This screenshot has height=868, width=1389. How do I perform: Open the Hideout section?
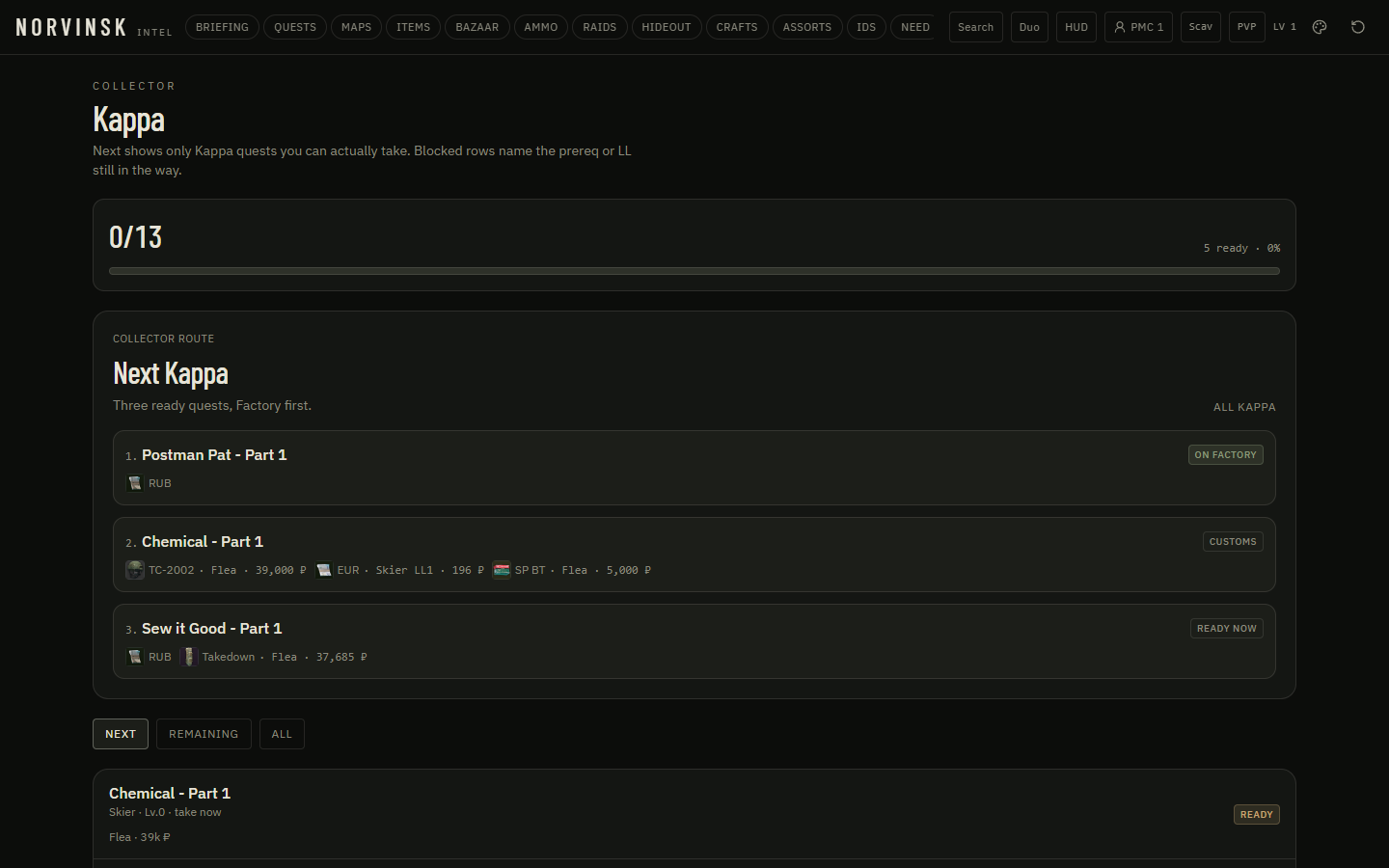[x=667, y=27]
